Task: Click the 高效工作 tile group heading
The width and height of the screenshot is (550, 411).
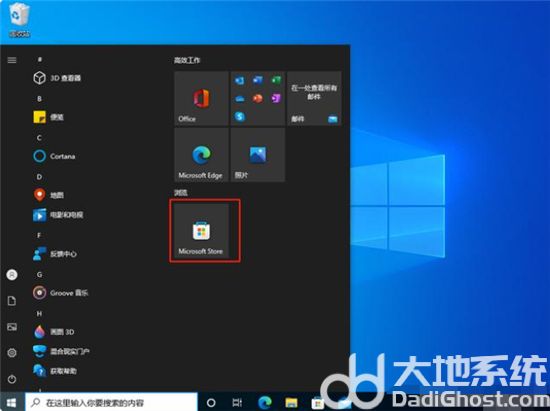Action: tap(187, 60)
